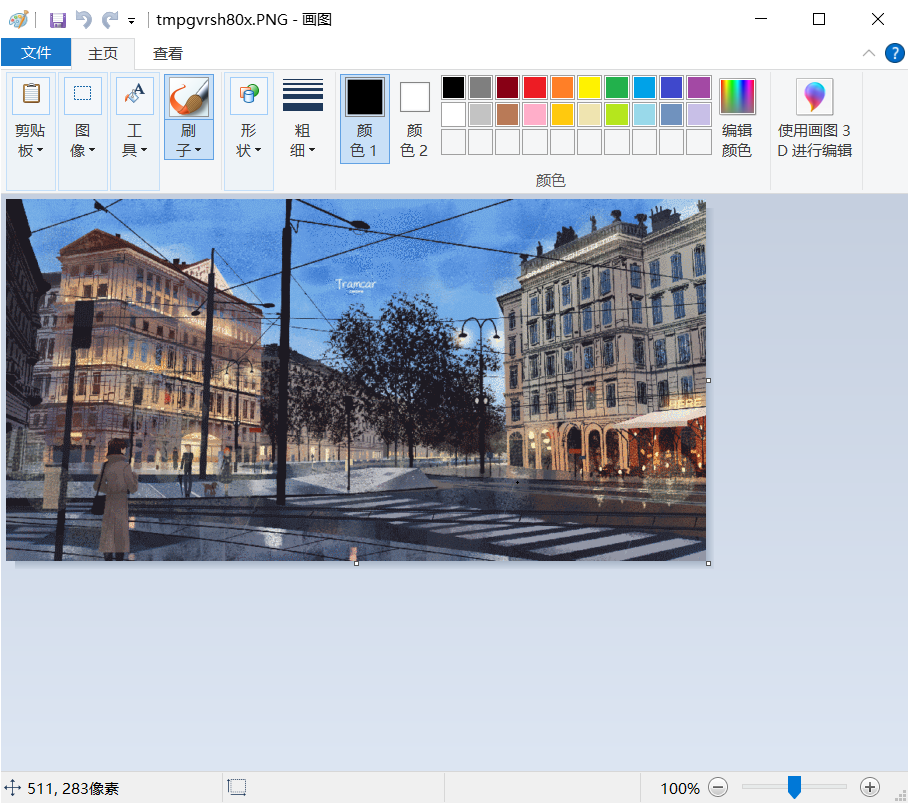This screenshot has height=804, width=909.
Task: Click the canvas right-edge resize handle
Action: [x=708, y=381]
